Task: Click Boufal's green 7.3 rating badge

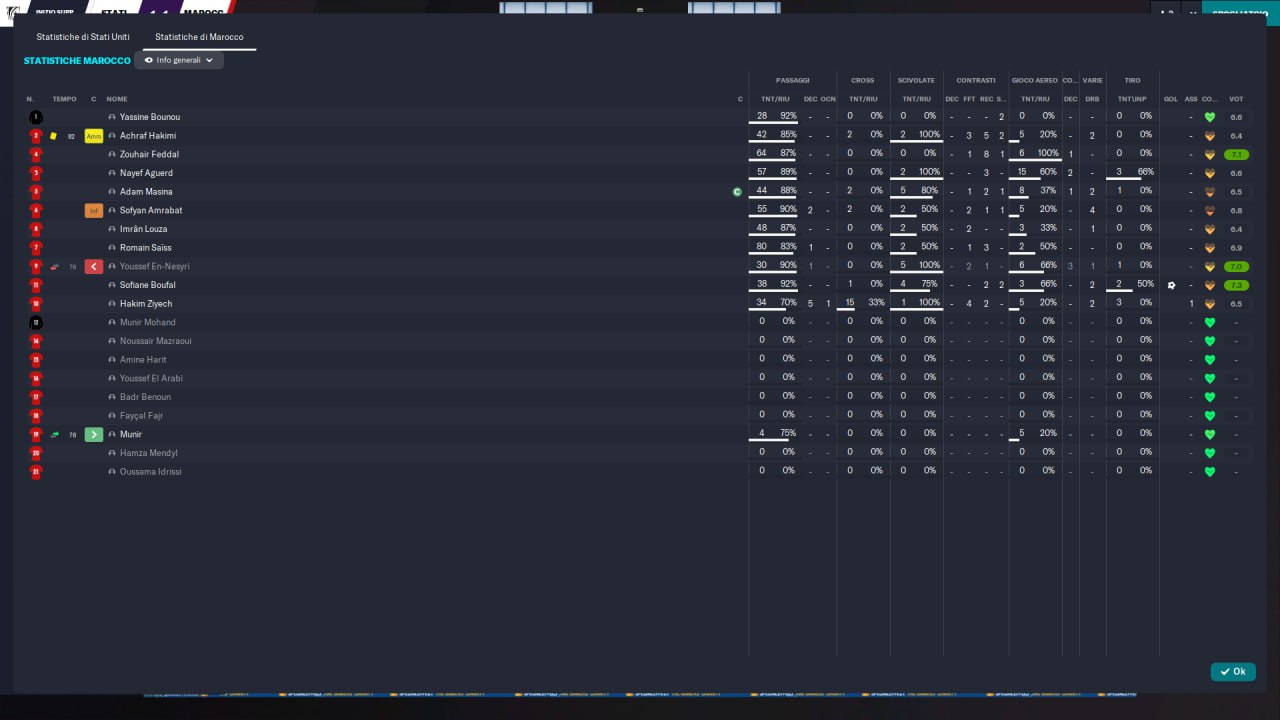Action: point(1236,285)
